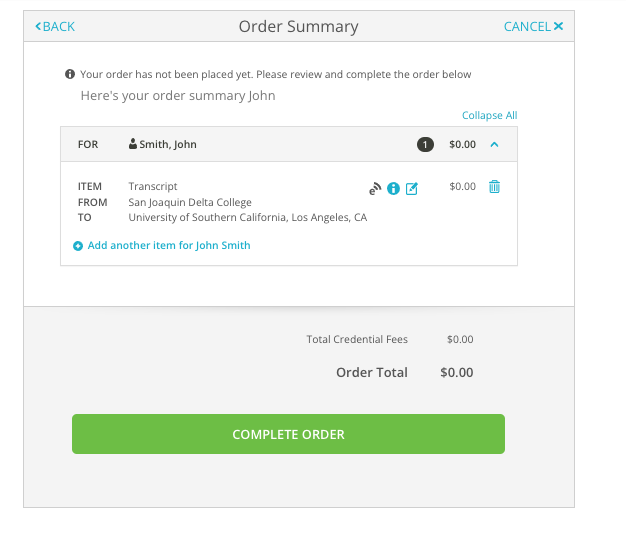This screenshot has width=626, height=536.
Task: Click Collapse All link
Action: 489,116
